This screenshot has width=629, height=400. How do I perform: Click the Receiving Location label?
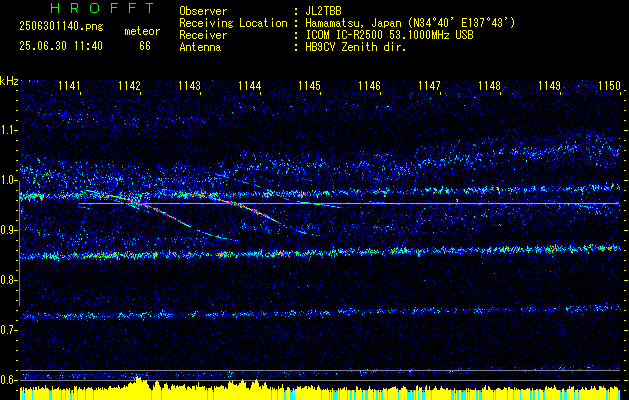[233, 24]
